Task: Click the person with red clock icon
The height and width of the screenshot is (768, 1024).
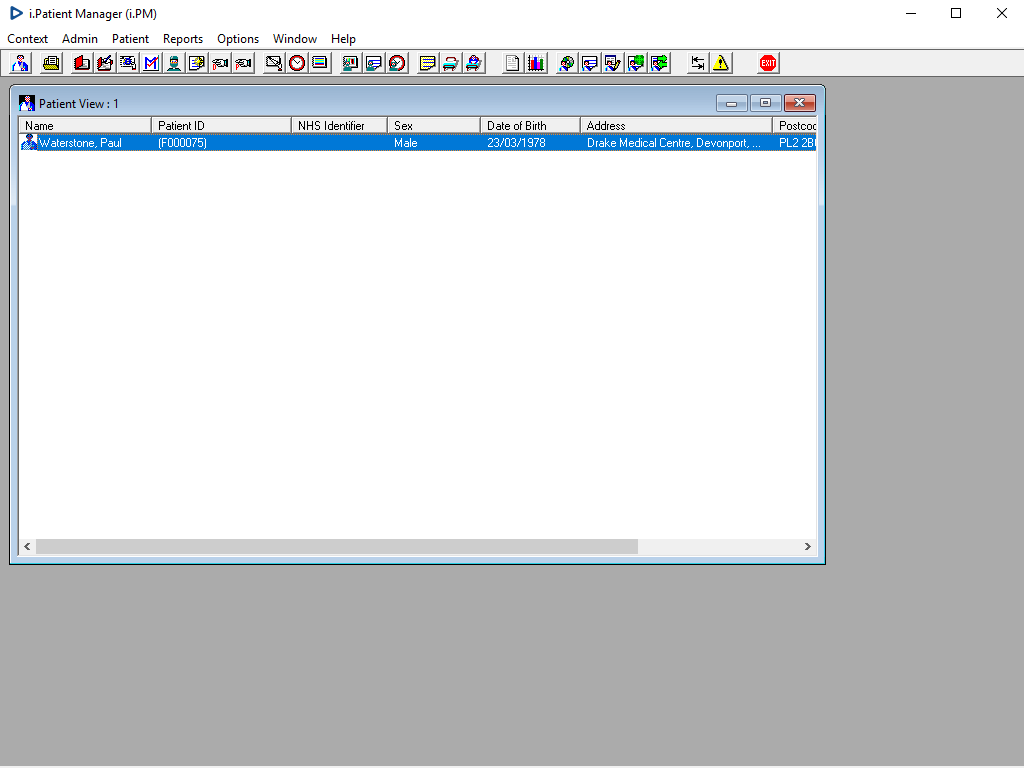Action: click(396, 63)
